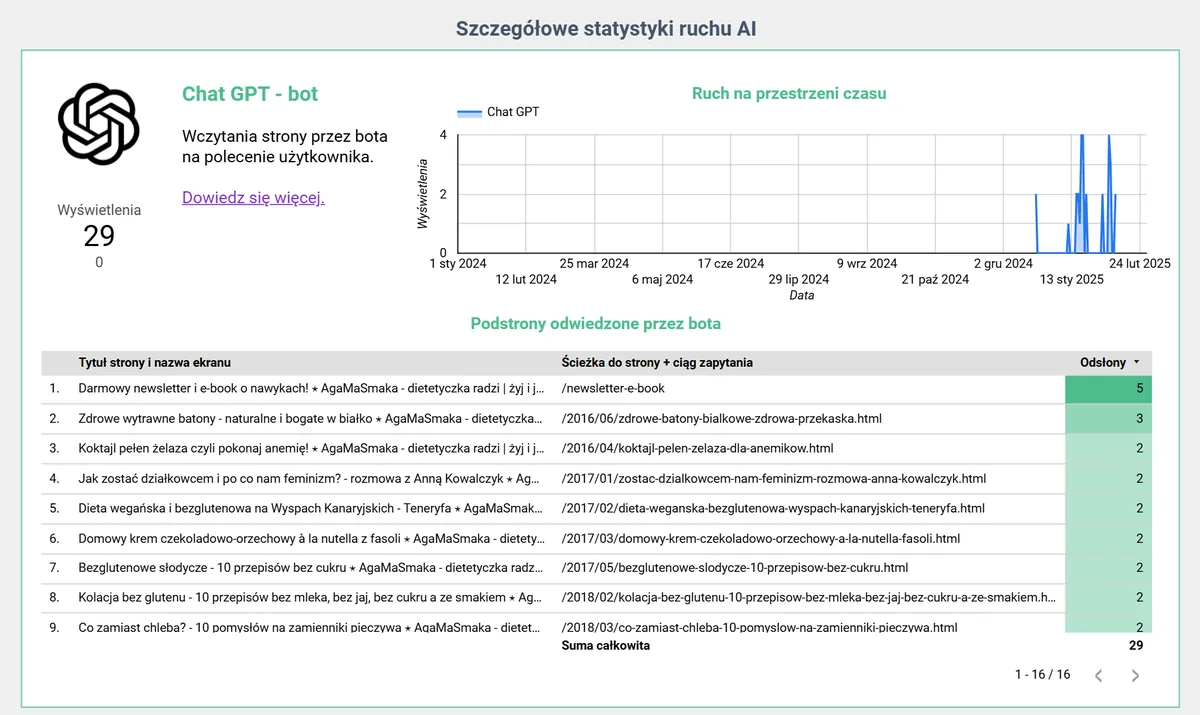Select row 'Dieta wegańska i bezglutenowa' title

(312, 509)
